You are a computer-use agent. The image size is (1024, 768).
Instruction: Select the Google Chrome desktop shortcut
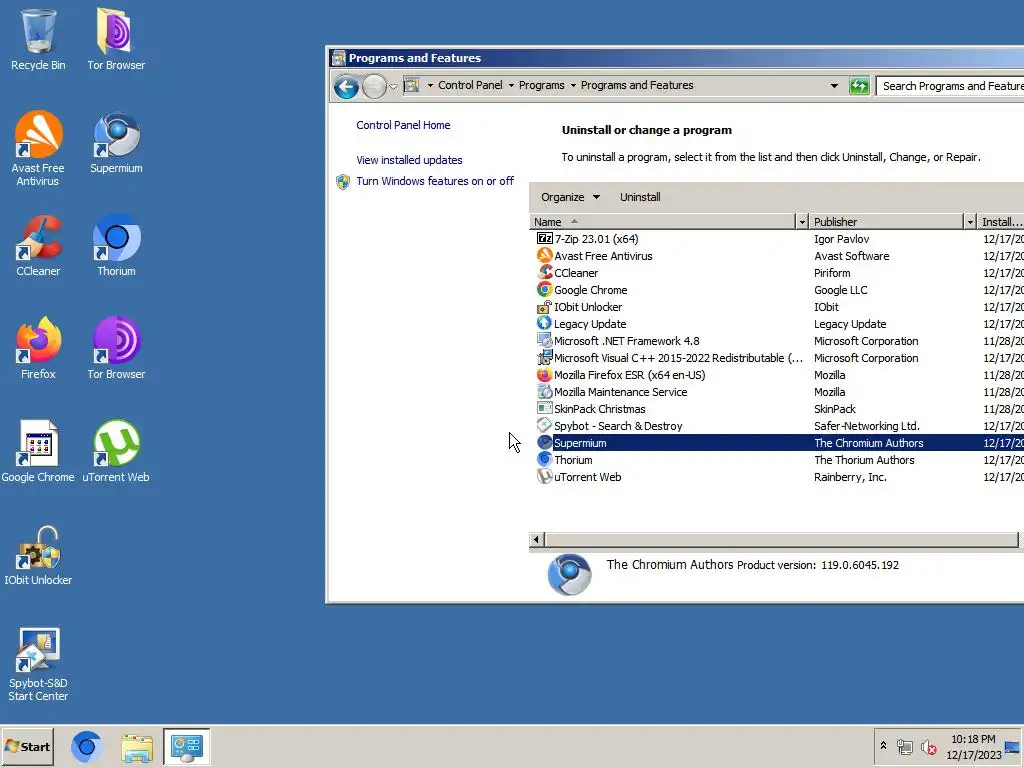click(38, 451)
